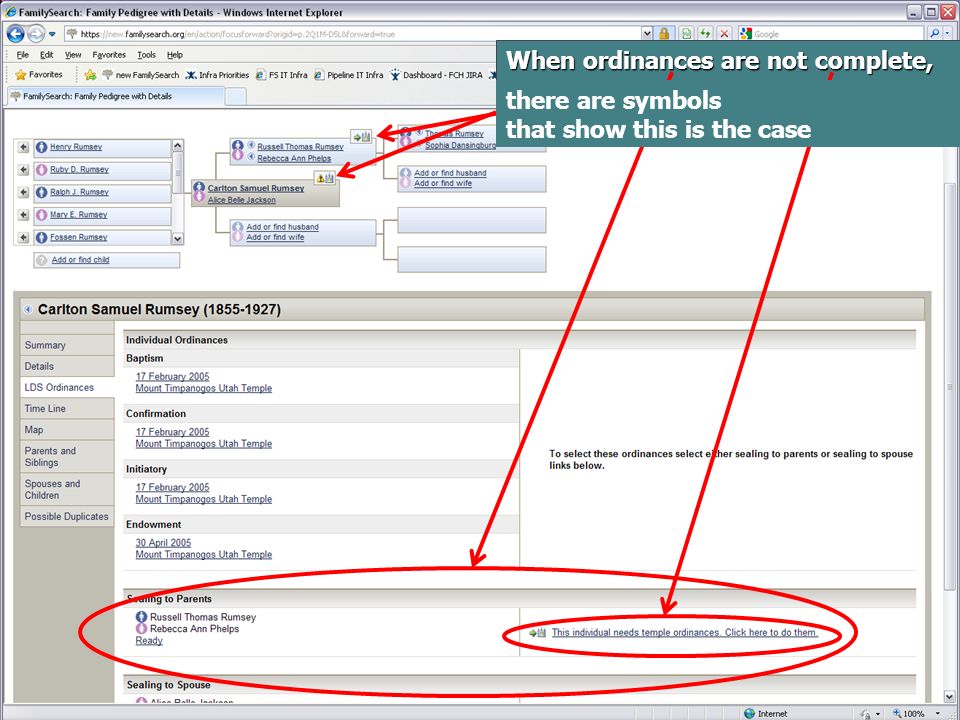Click the browser Forward arrow button
Viewport: 960px width, 720px height.
[36, 34]
